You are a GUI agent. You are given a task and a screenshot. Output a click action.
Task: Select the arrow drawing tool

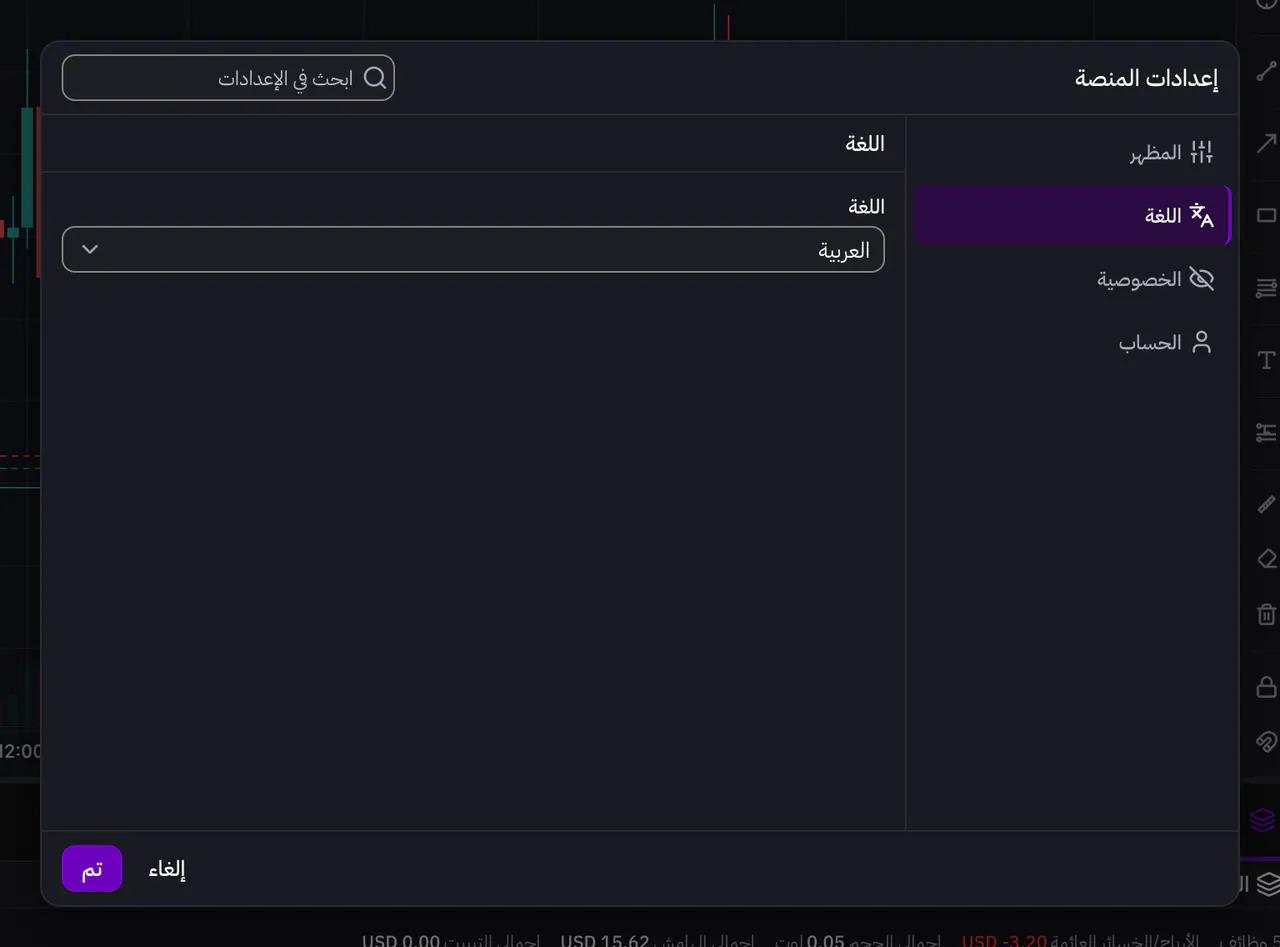[1266, 143]
